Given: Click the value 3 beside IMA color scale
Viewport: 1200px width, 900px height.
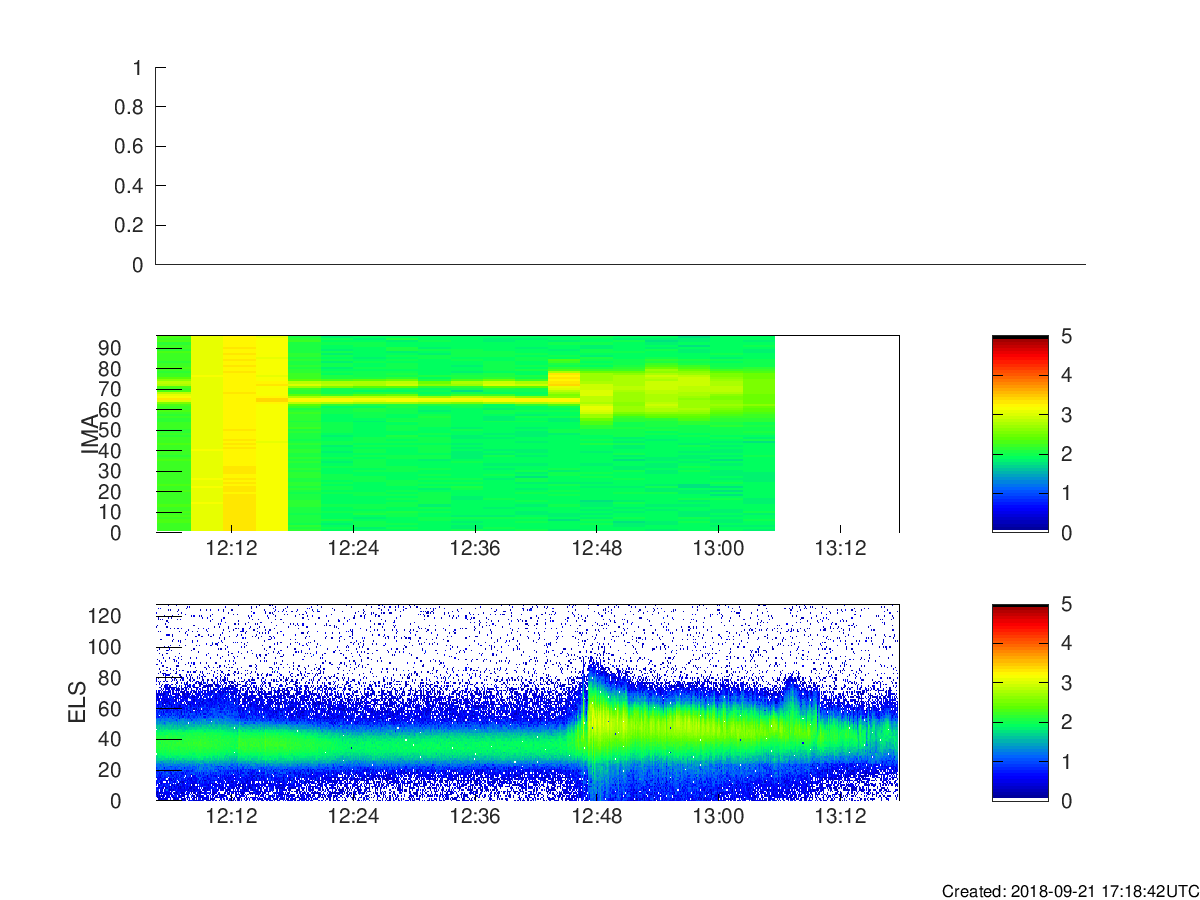Looking at the screenshot, I should click(x=1066, y=414).
